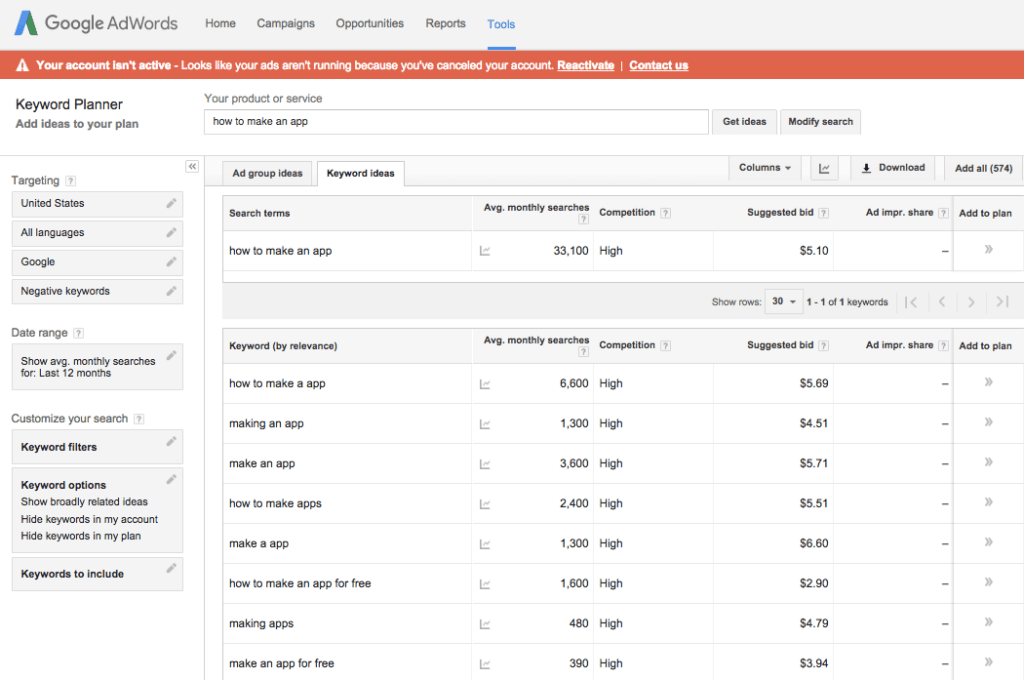Click the $6.60 suggested bid value
Screen dimensions: 1024x680
click(814, 543)
